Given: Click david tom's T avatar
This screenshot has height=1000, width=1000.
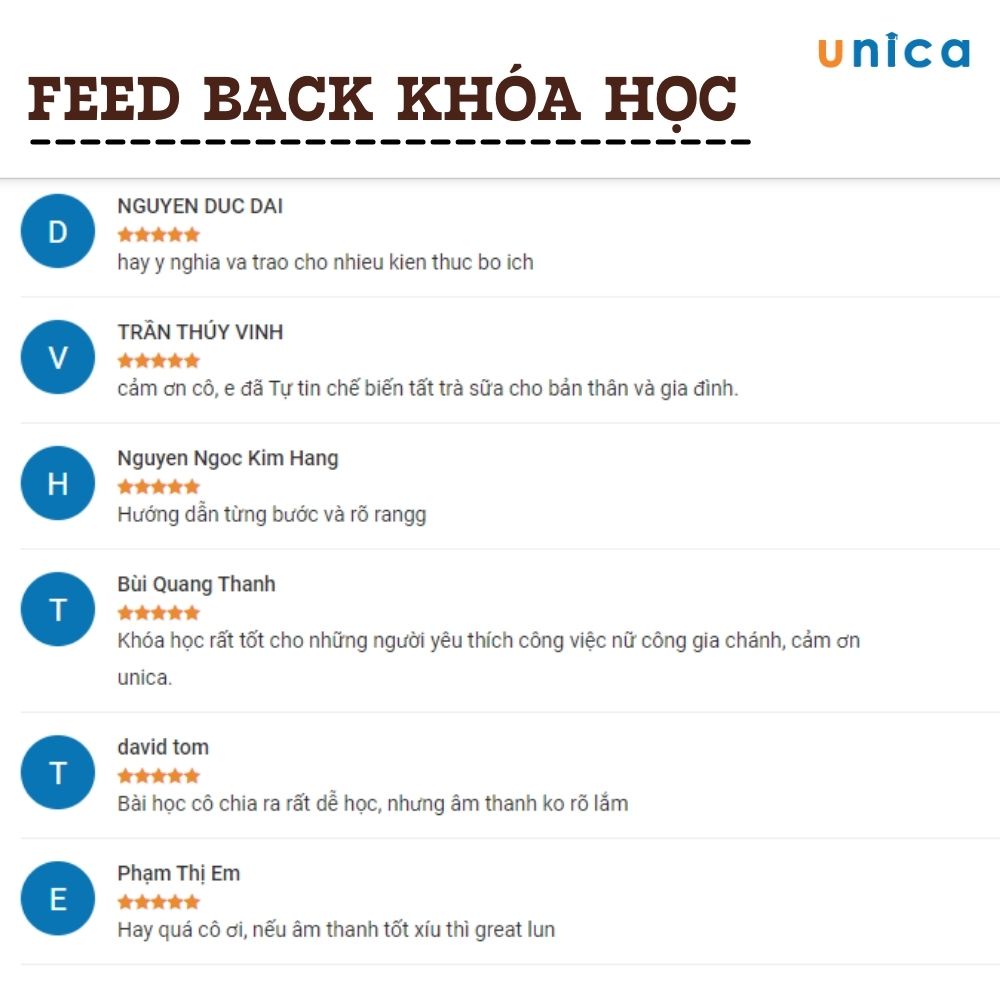Looking at the screenshot, I should (58, 772).
